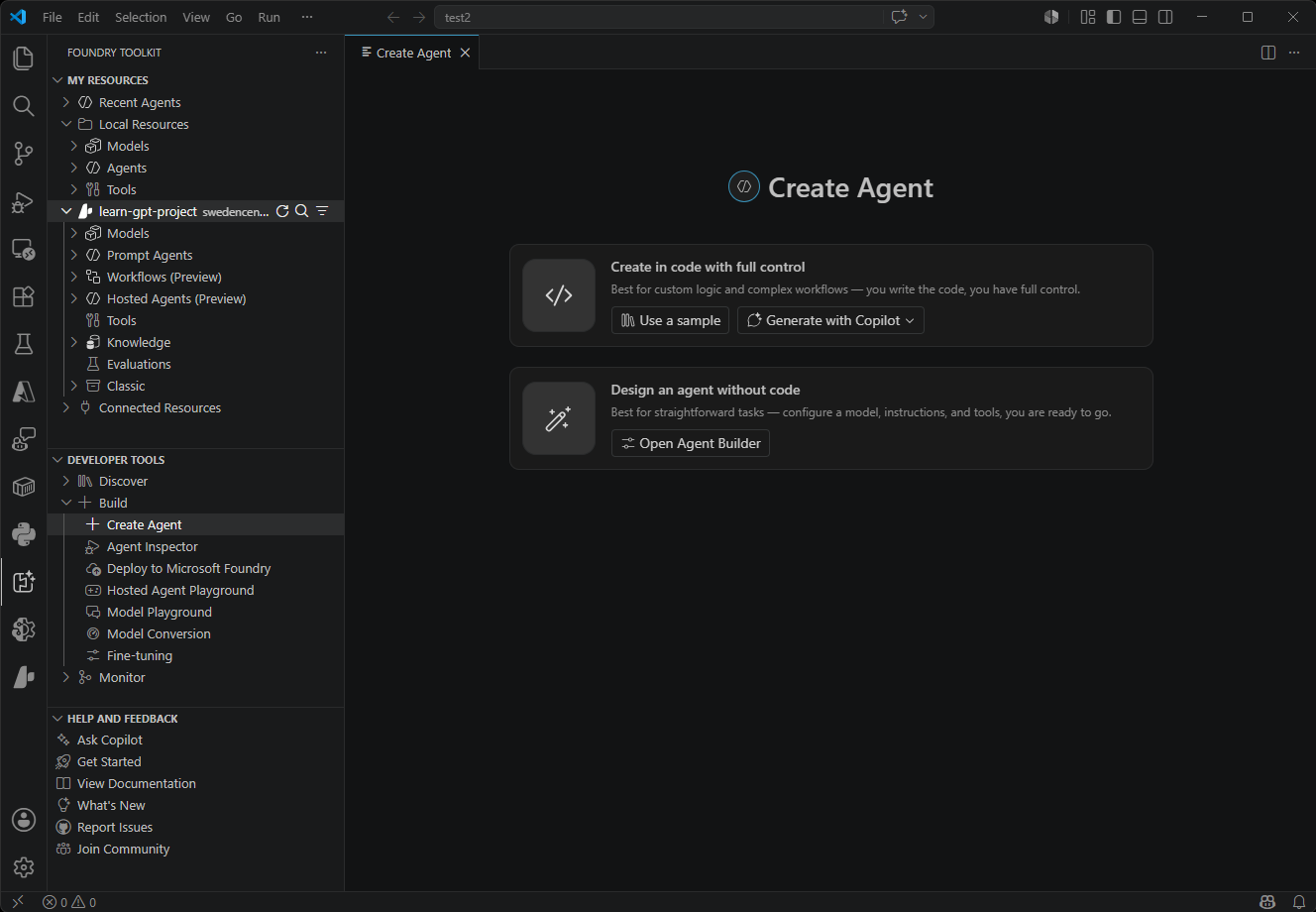Viewport: 1316px width, 912px height.
Task: Toggle the primary side bar visibility
Action: tap(1114, 17)
